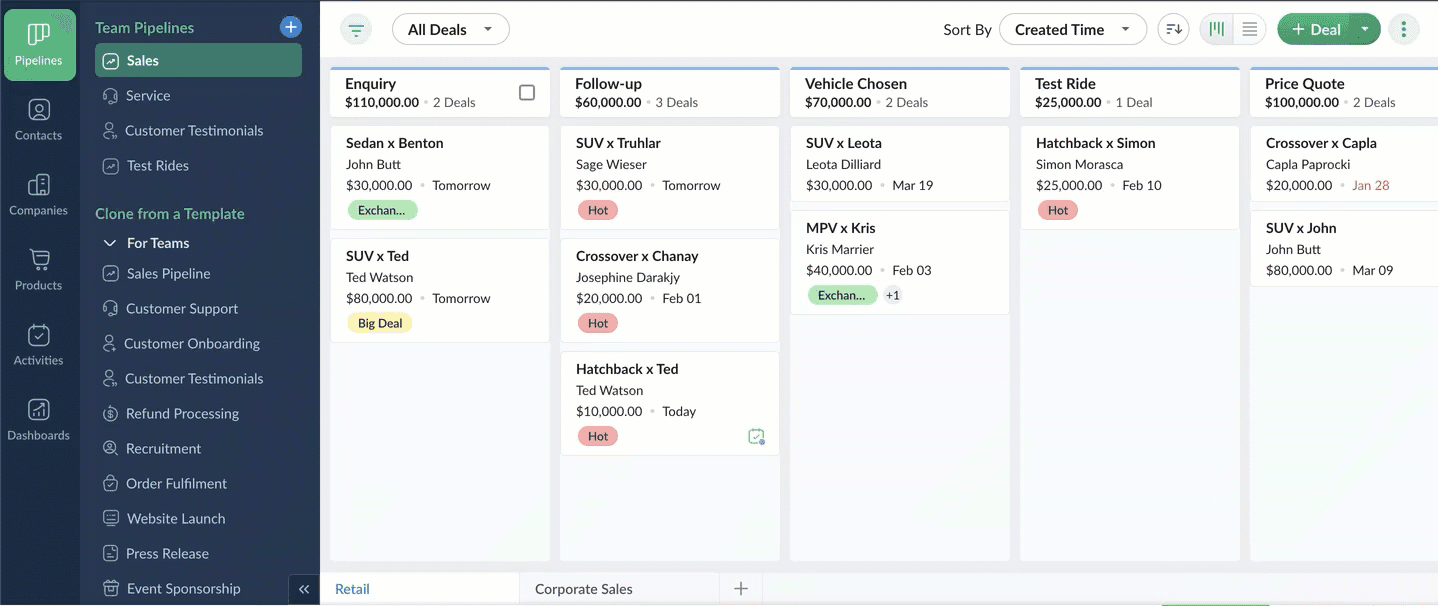1438x606 pixels.
Task: Open the Created Time sort dropdown
Action: pos(1072,29)
